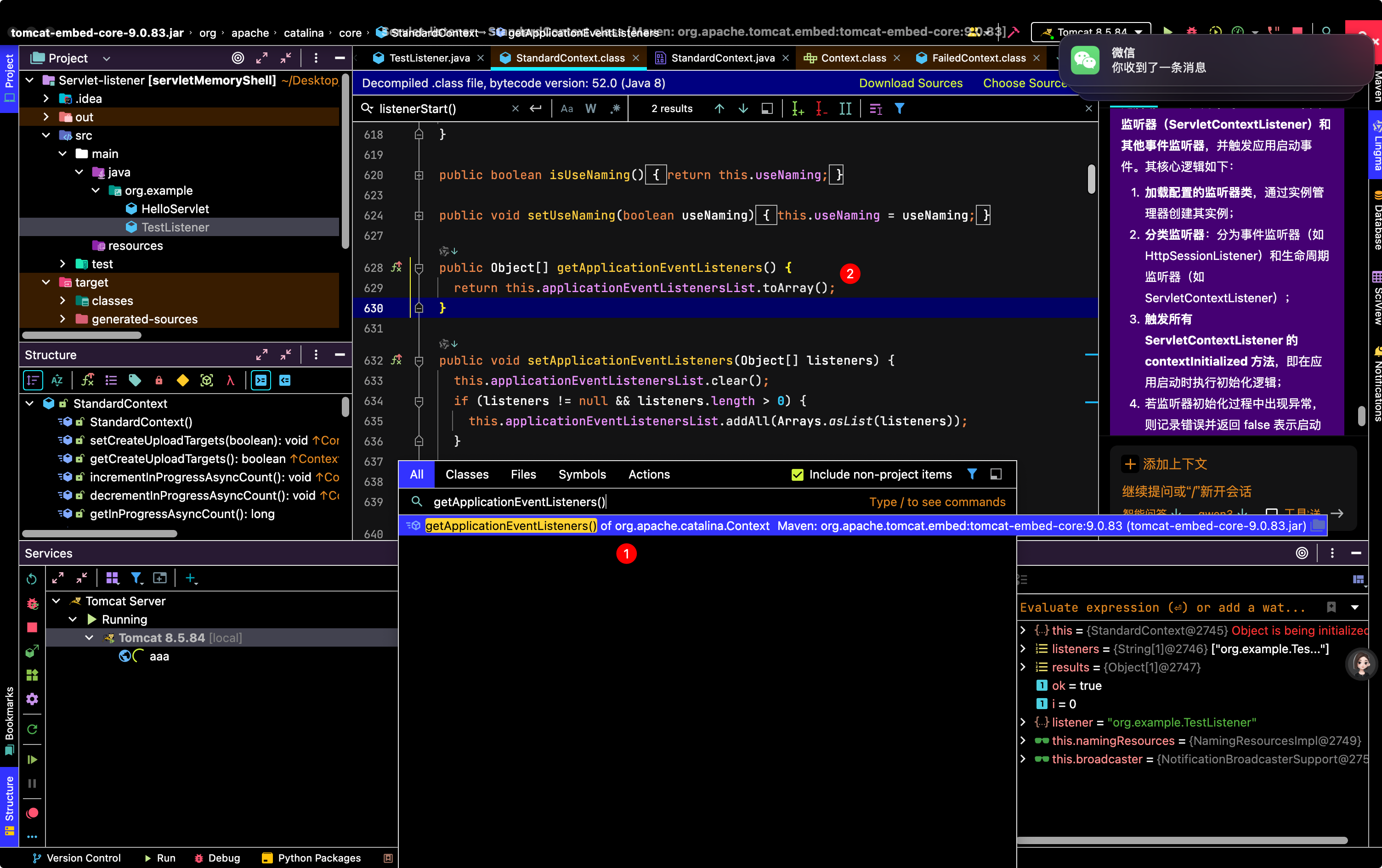Click the Select Opened File target icon in Project panel
Viewport: 1382px width, 868px height.
click(x=238, y=58)
